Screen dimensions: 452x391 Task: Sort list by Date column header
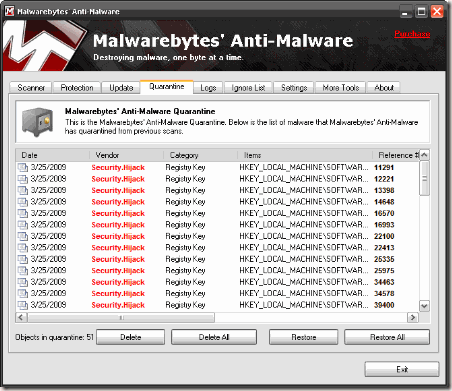coord(53,155)
